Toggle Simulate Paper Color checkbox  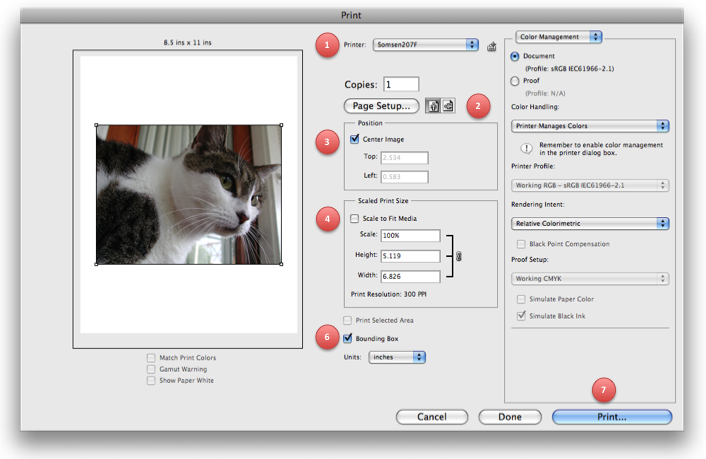click(x=521, y=299)
